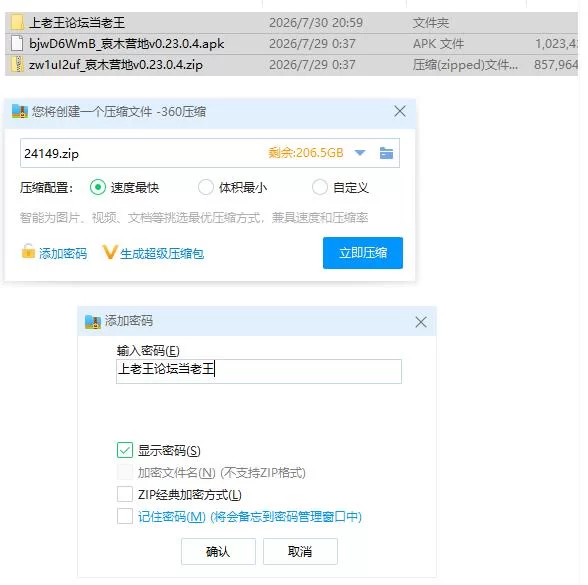Cancel the password dialog with 取消
This screenshot has width=588, height=585.
(300, 551)
